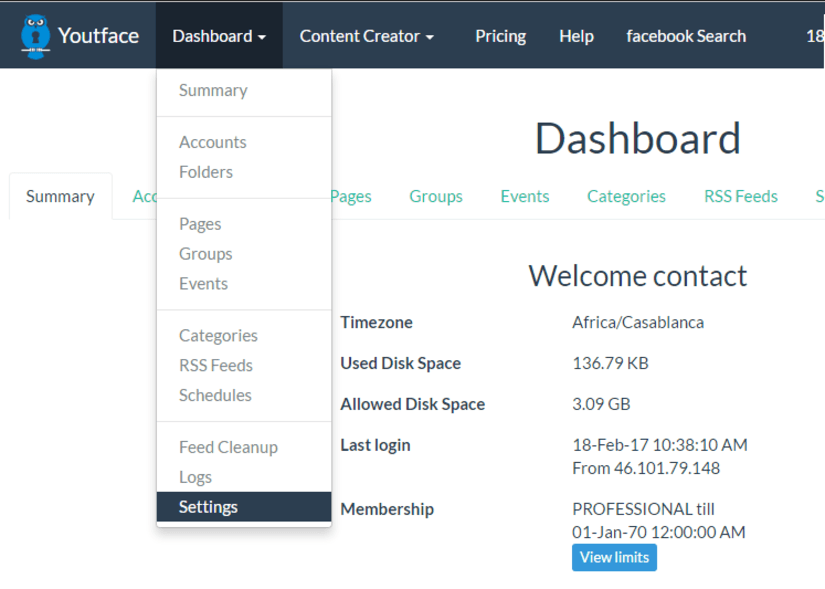Click the Used Disk Space label
The image size is (825, 589).
pyautogui.click(x=400, y=363)
